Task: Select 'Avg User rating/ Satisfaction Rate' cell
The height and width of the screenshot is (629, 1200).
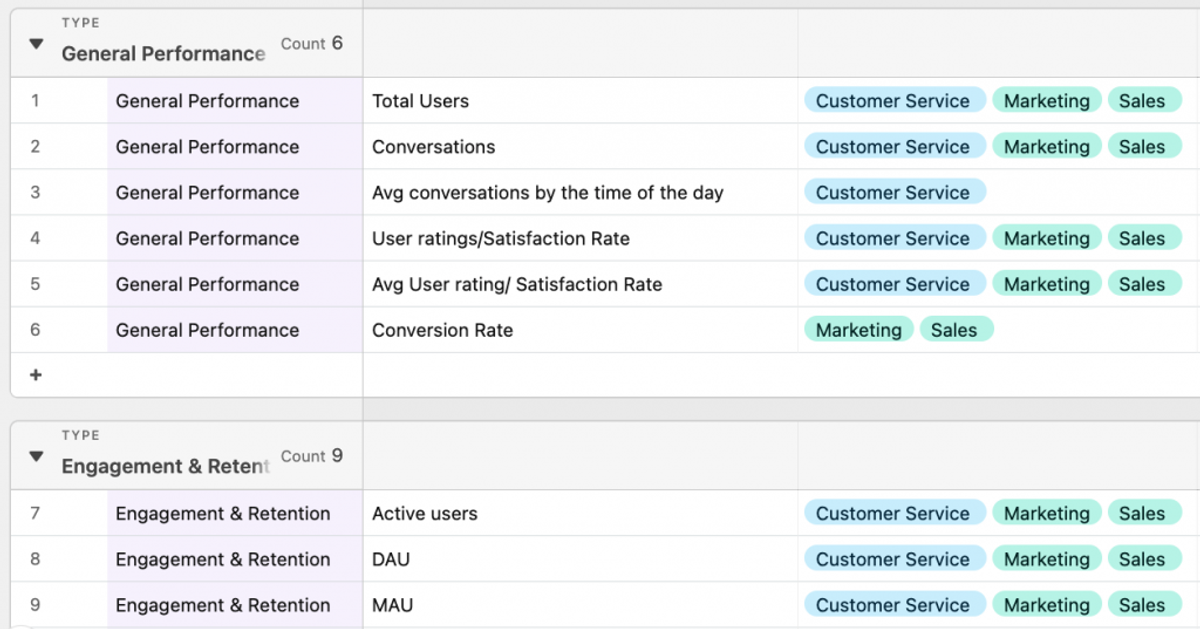Action: 580,285
